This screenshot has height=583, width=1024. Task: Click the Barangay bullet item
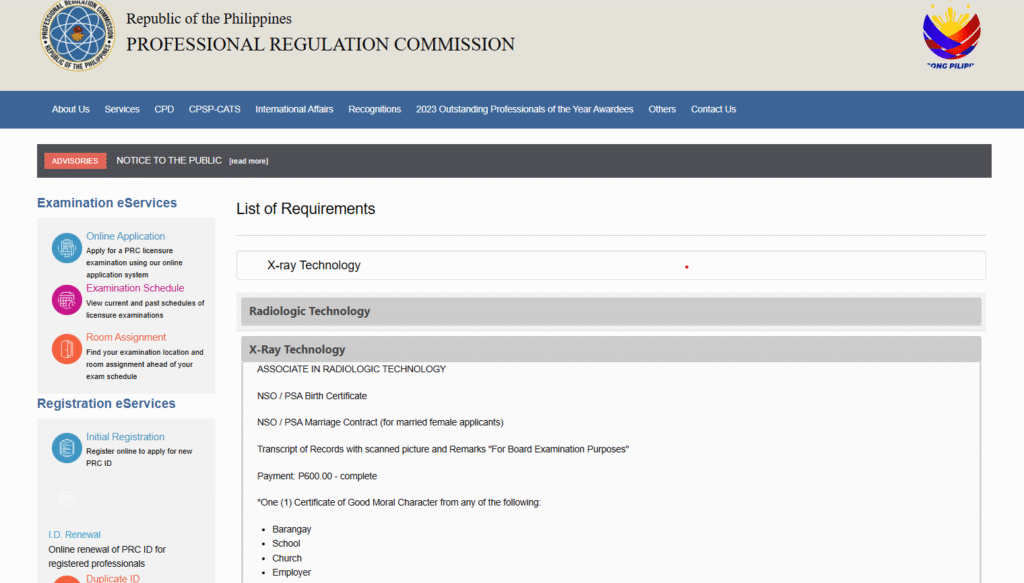(292, 529)
